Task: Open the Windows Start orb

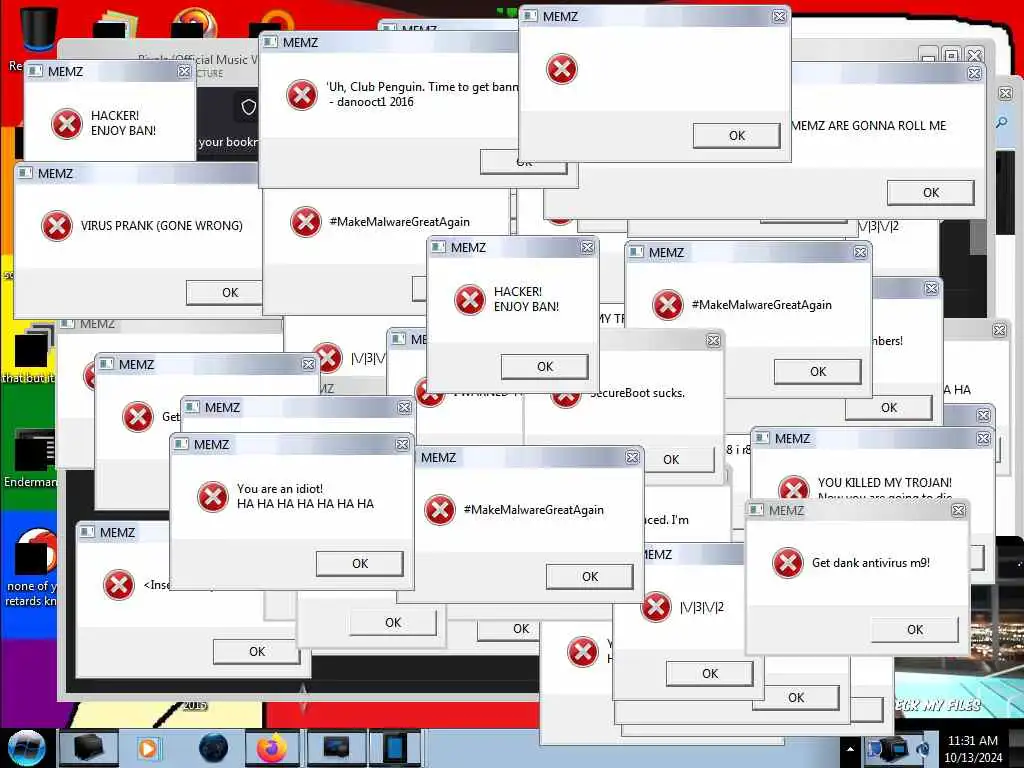Action: (x=26, y=748)
